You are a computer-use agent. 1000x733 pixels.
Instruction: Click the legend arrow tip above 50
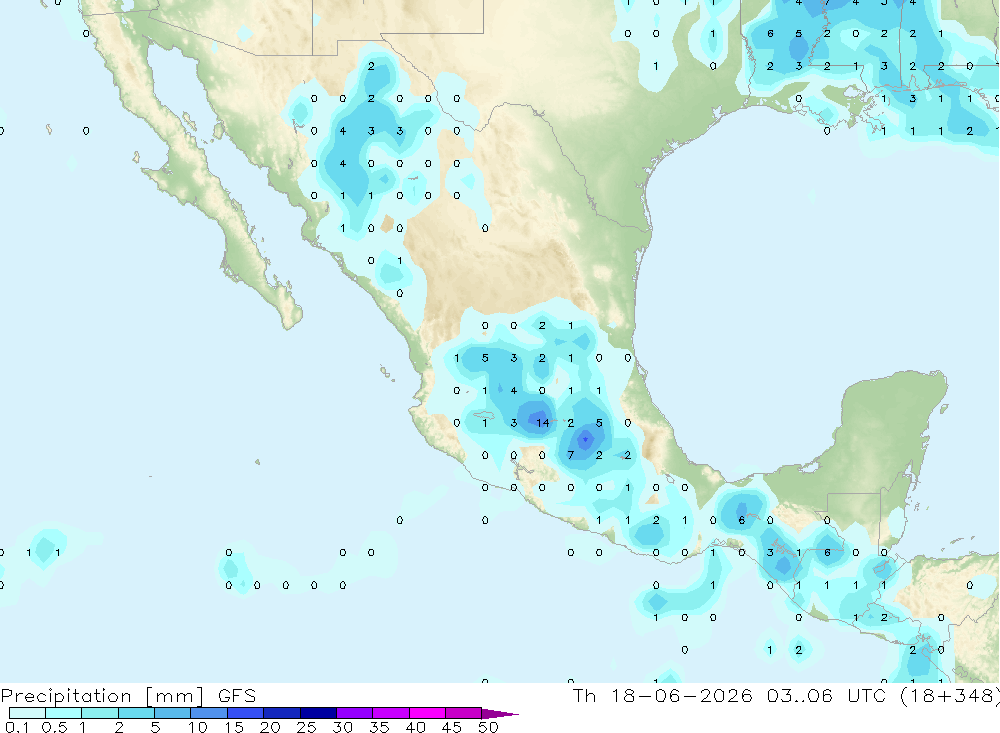click(500, 714)
